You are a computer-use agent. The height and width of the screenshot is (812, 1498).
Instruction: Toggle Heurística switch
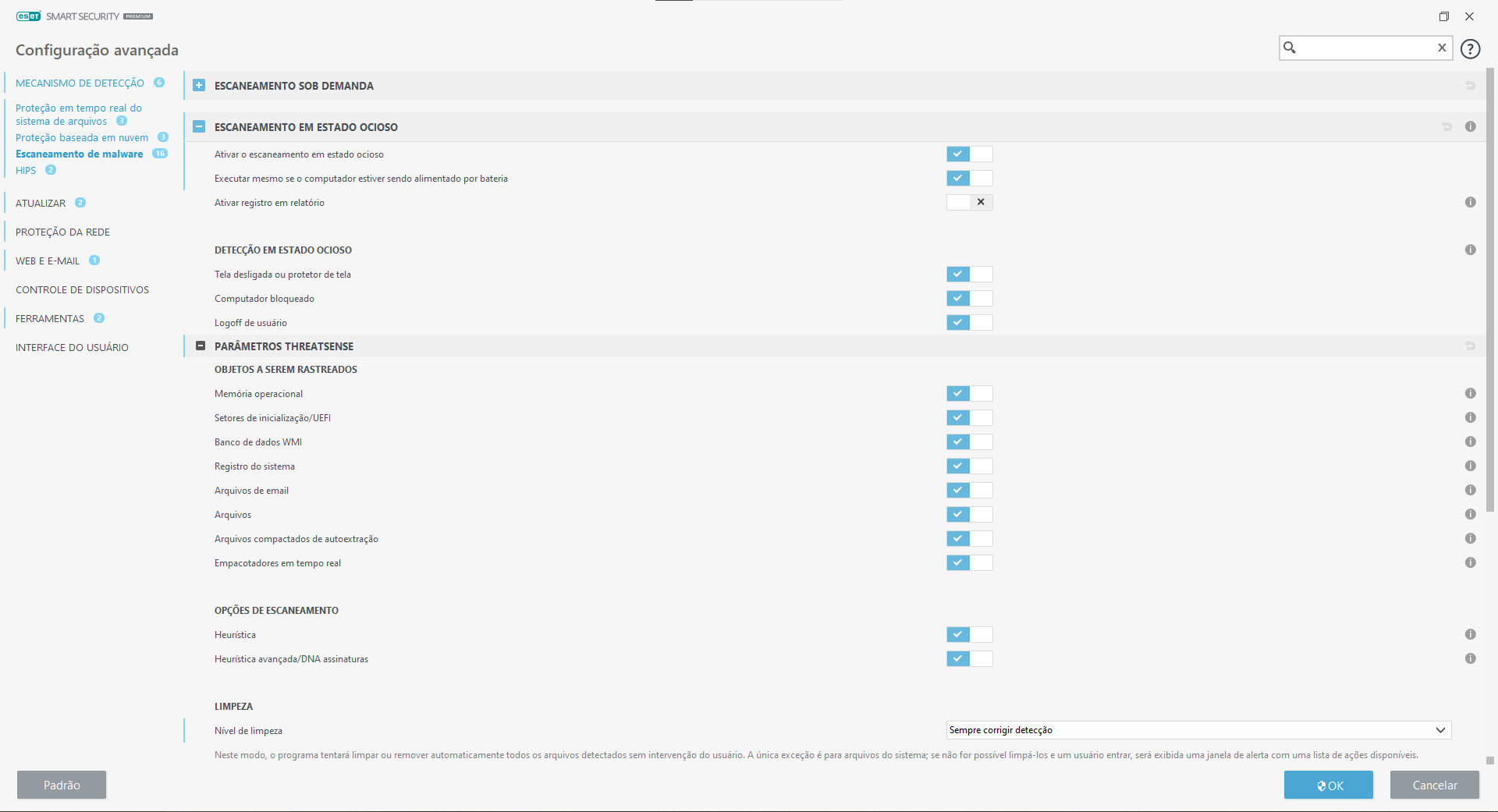pyautogui.click(x=969, y=634)
